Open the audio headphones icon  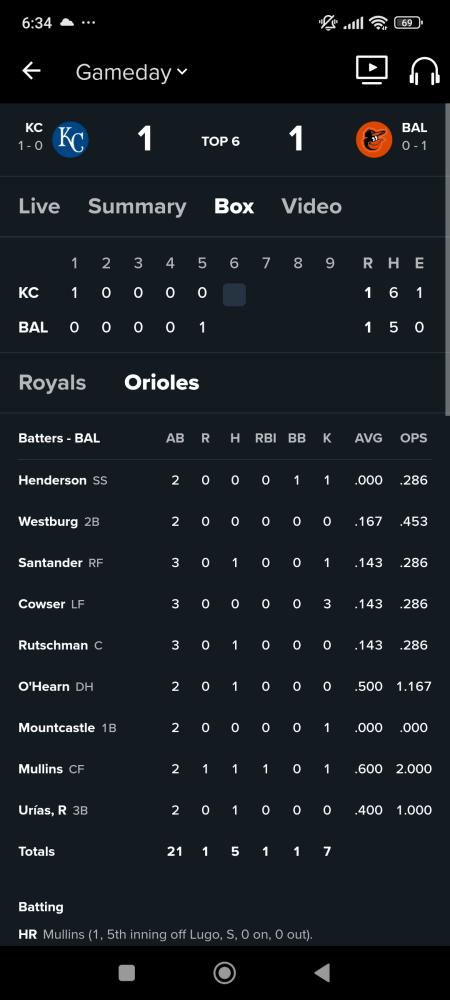pos(425,71)
